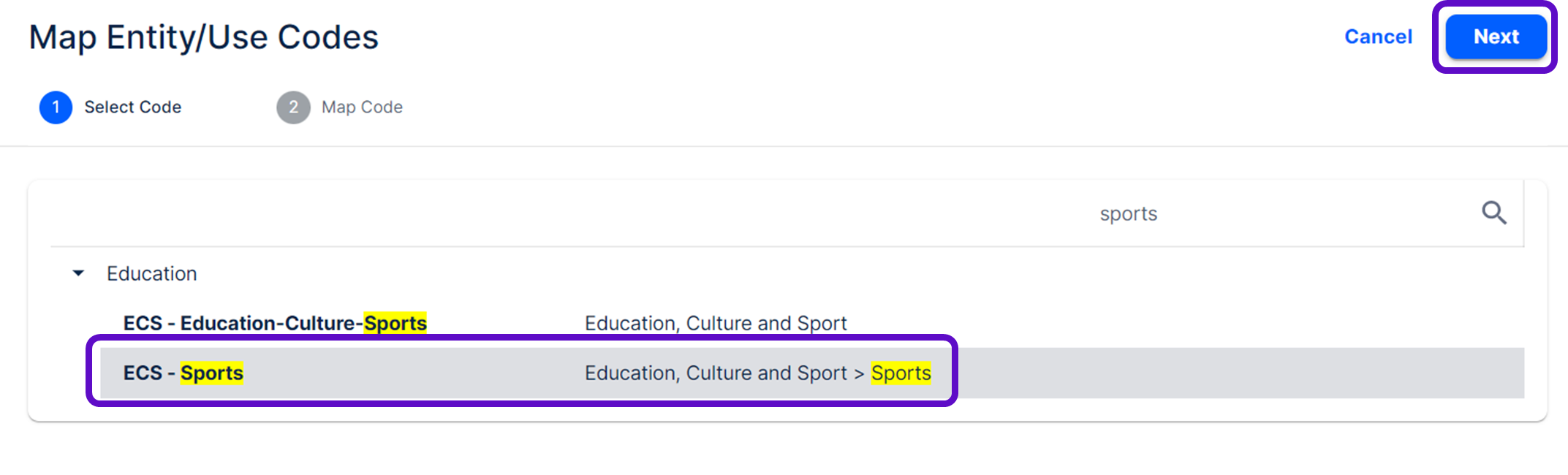Click the "Education, Culture and Sport" description without breadcrumb
Viewport: 1568px width, 475px height.
coord(715,323)
